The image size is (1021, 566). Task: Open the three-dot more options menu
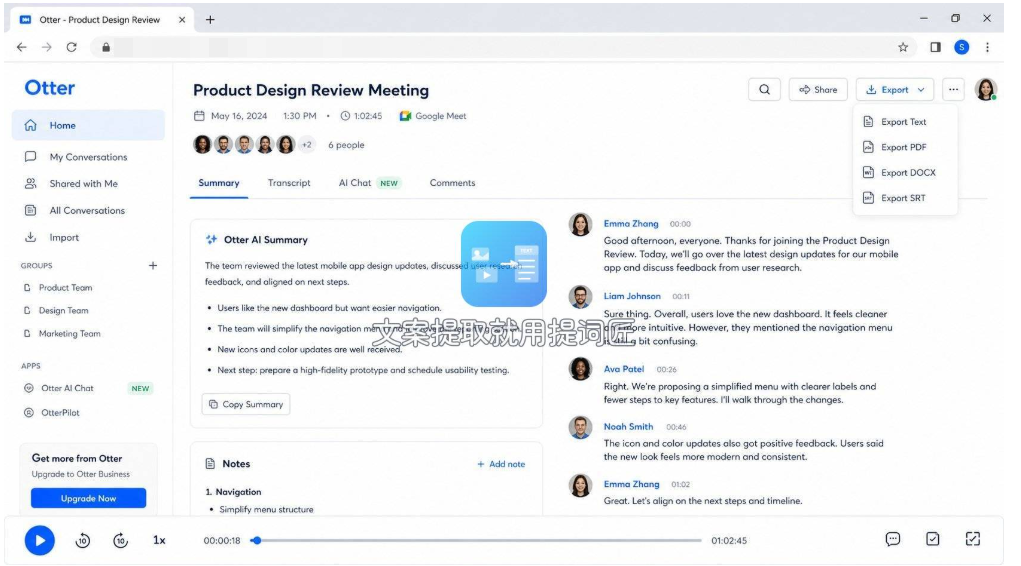click(x=953, y=90)
